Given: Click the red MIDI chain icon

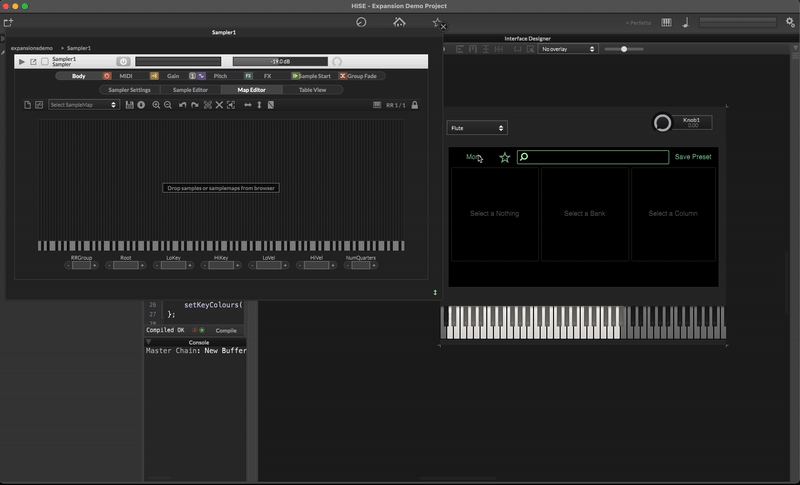Looking at the screenshot, I should (x=107, y=76).
